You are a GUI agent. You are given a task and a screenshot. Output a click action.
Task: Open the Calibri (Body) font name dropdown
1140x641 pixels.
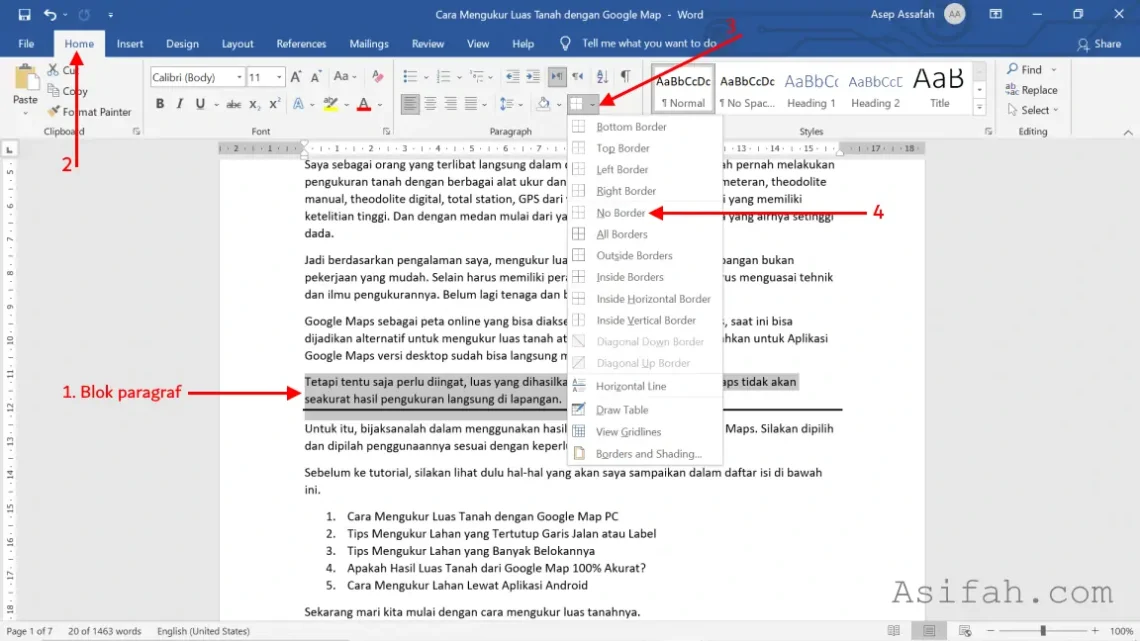[239, 77]
